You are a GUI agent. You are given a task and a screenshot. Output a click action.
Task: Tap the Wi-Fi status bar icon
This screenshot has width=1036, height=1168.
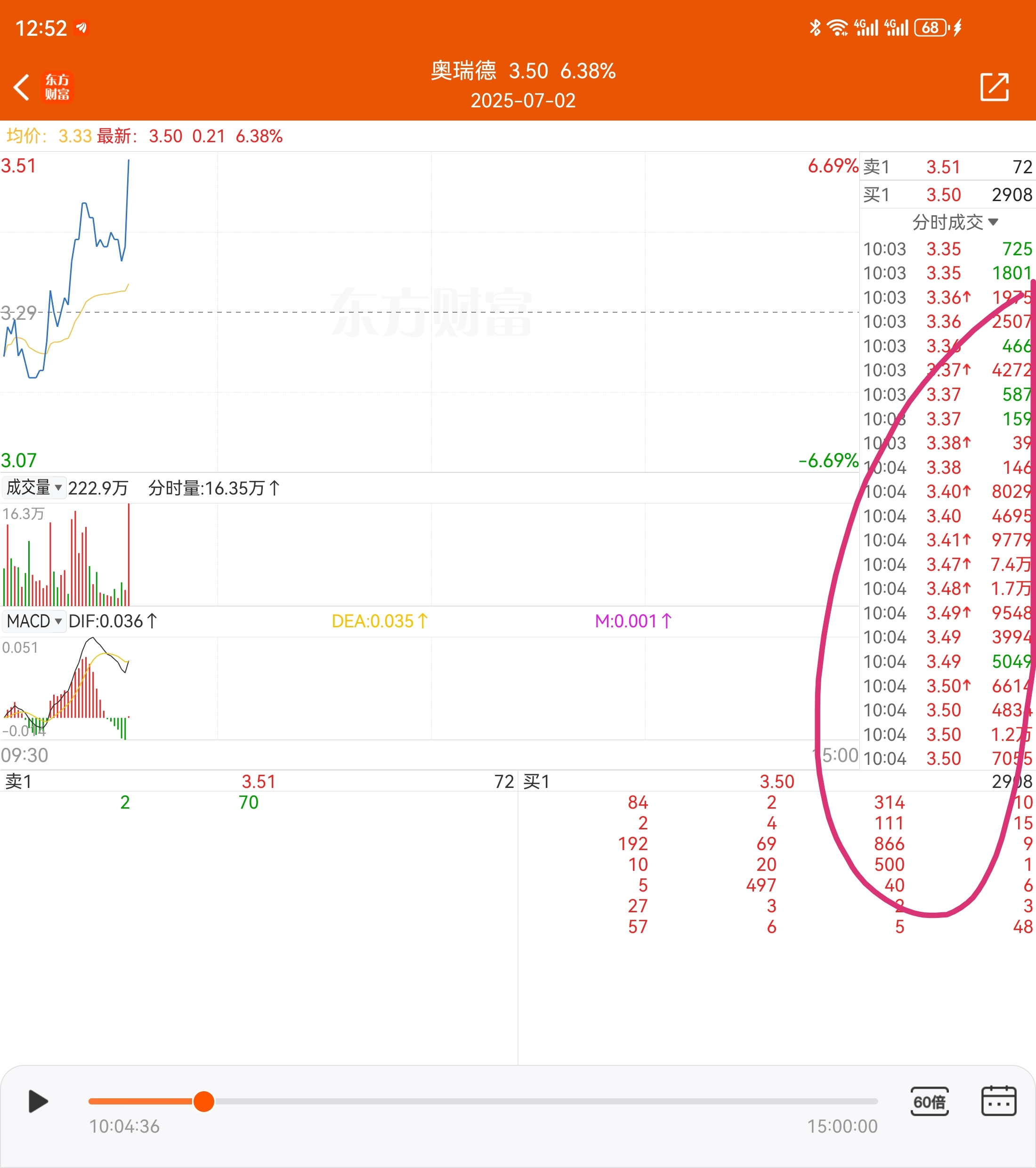coord(838,27)
